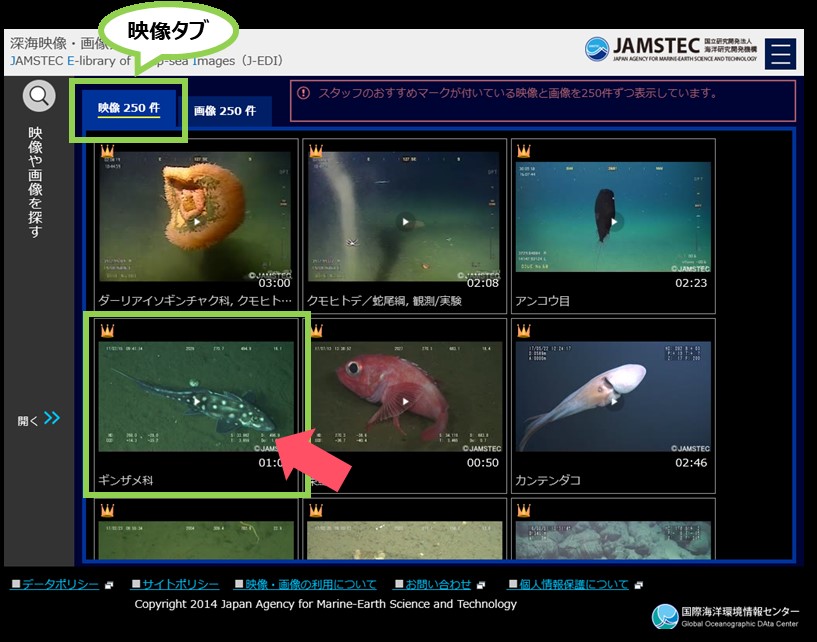The height and width of the screenshot is (642, 817).
Task: Open bottom-middle sandy seafloor video thumbnail
Action: coord(405,540)
